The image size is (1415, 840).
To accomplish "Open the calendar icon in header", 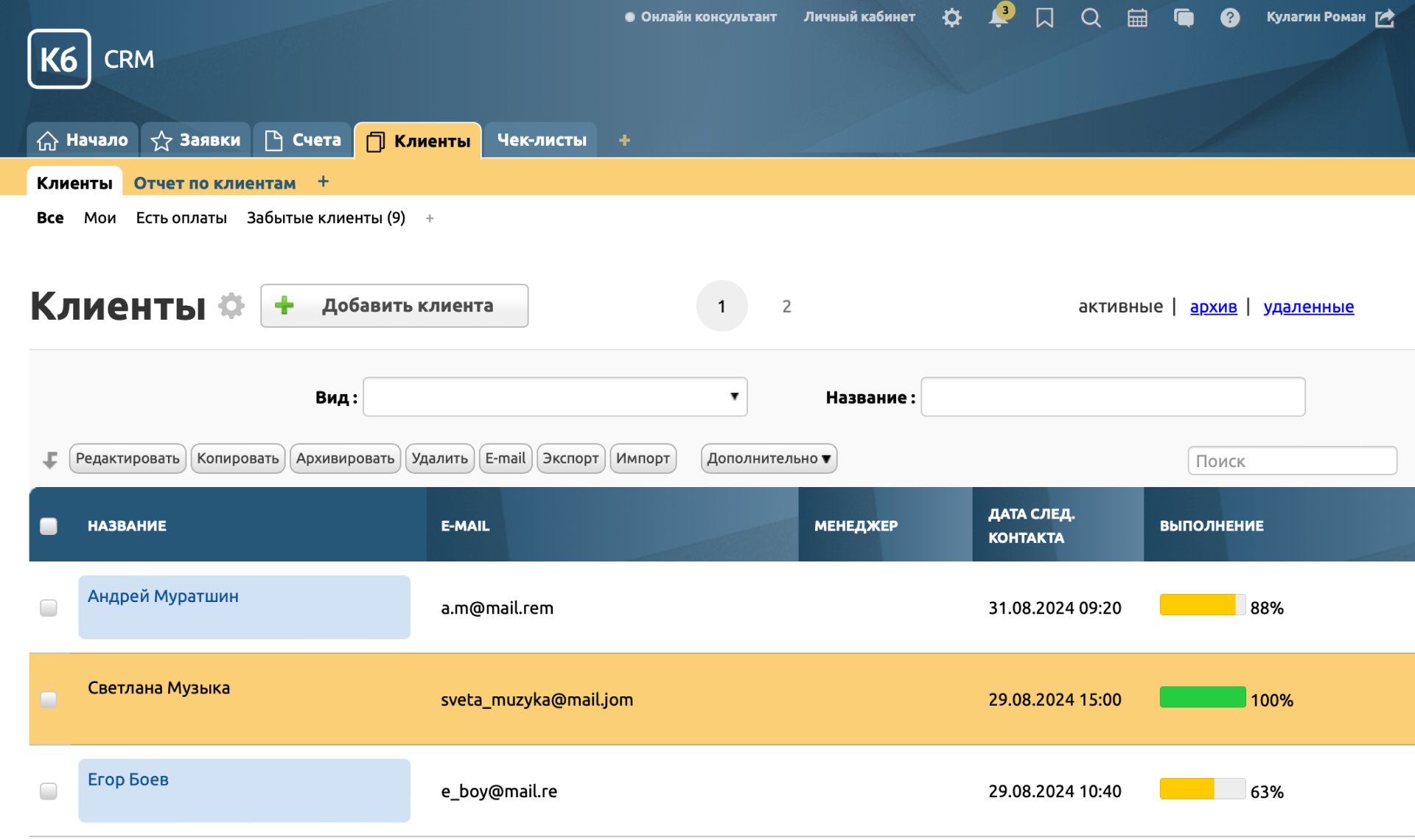I will [x=1137, y=18].
